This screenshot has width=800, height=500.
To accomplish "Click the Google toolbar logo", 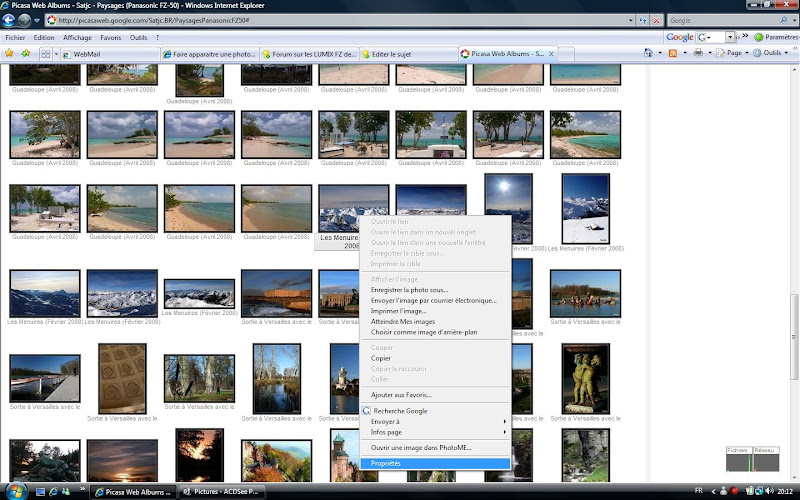I will (679, 37).
